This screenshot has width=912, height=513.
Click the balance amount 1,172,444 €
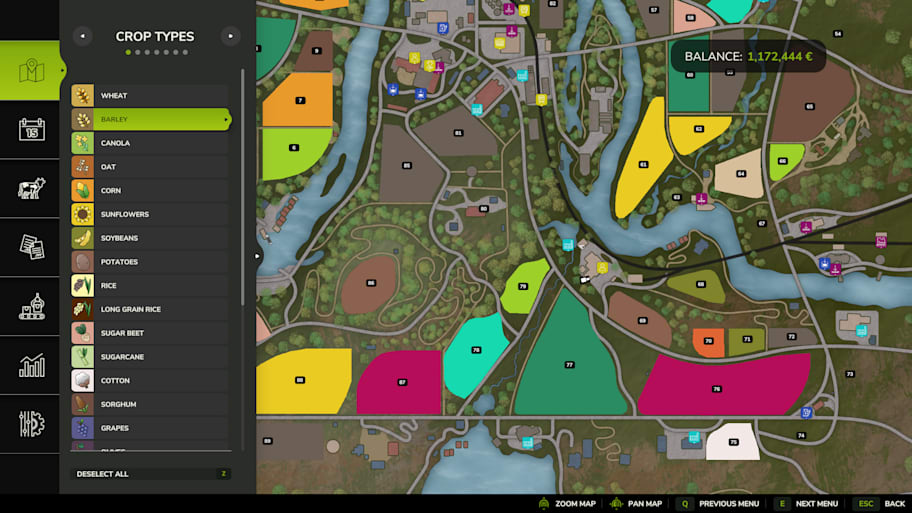pos(779,56)
